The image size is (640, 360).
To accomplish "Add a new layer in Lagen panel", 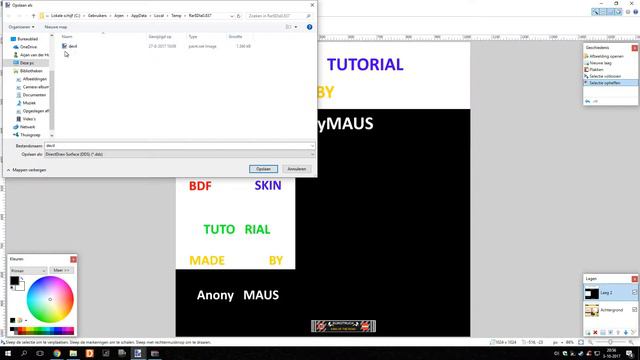I will [587, 332].
